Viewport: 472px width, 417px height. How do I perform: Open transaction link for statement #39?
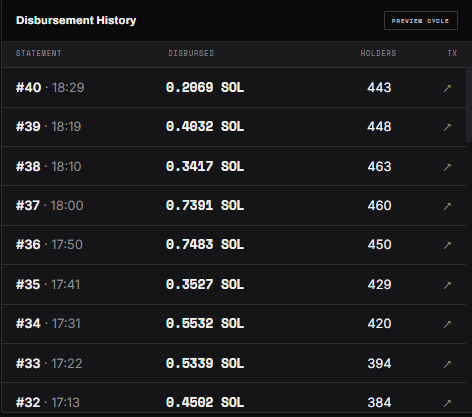(447, 127)
